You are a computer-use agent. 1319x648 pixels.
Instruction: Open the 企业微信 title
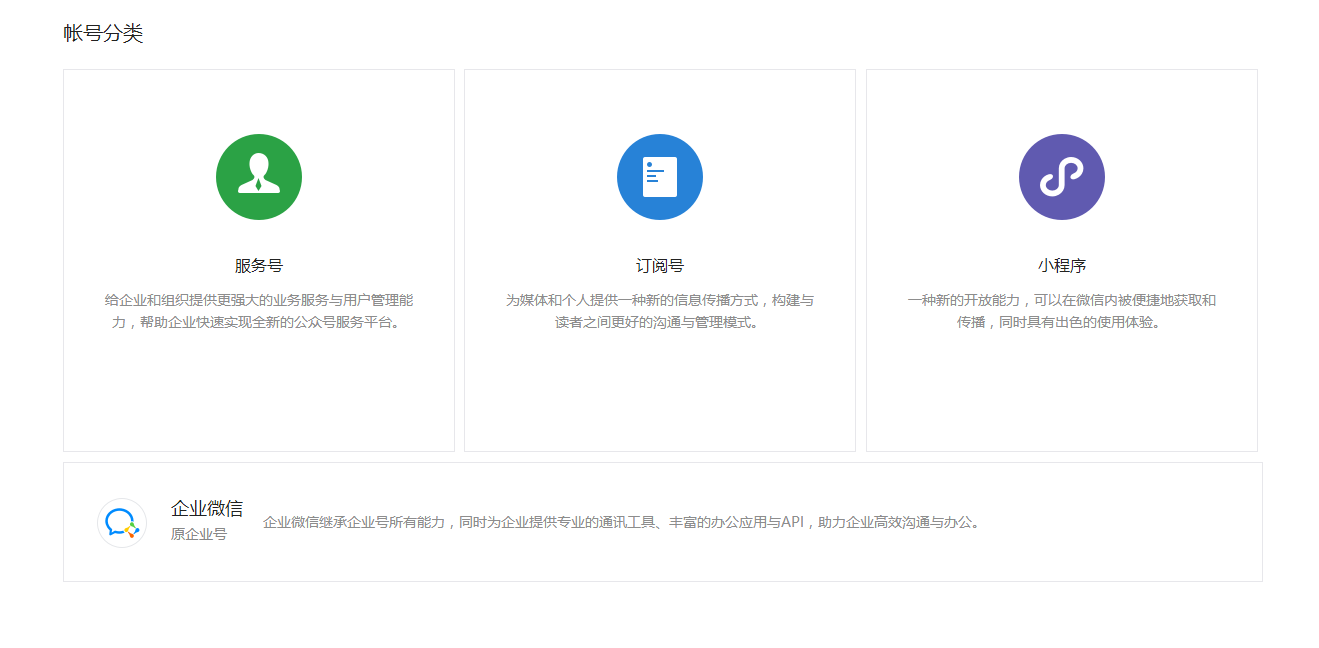pyautogui.click(x=207, y=508)
